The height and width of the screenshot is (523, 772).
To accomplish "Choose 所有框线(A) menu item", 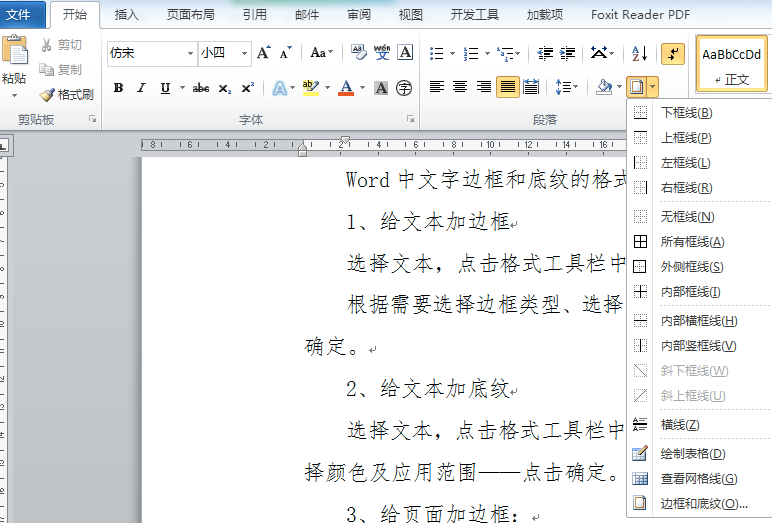I will (x=700, y=241).
